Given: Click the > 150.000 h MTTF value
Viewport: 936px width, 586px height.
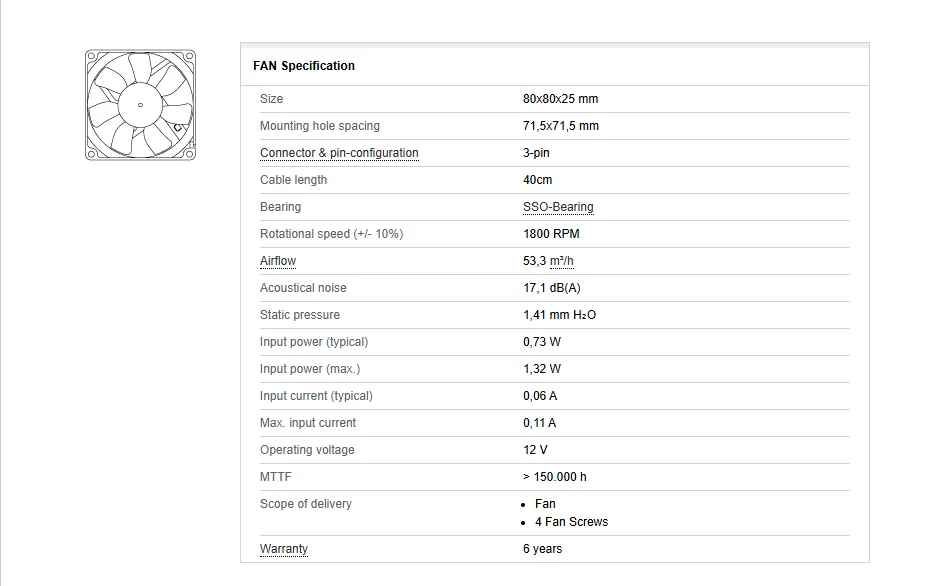Looking at the screenshot, I should click(555, 477).
